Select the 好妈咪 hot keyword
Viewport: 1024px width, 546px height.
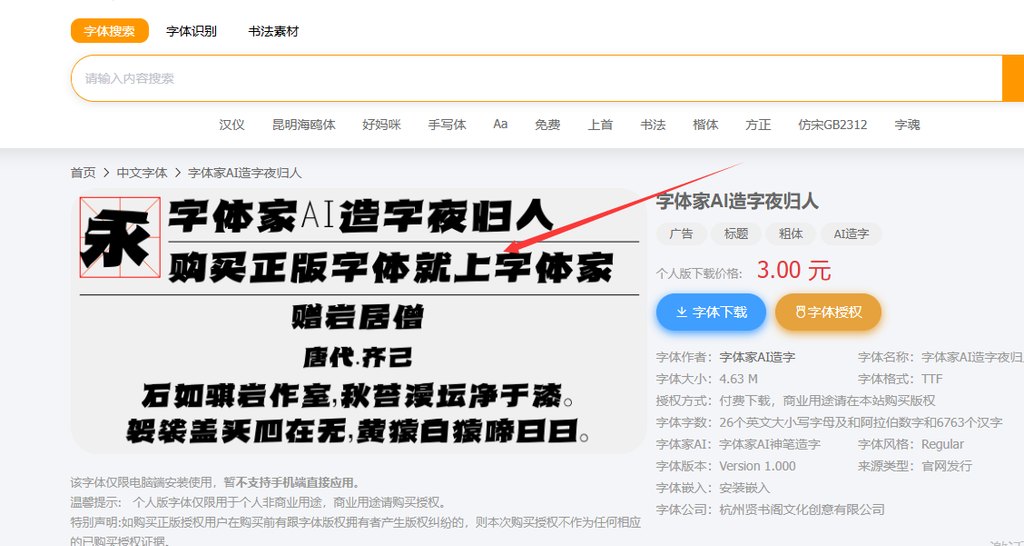tap(381, 125)
